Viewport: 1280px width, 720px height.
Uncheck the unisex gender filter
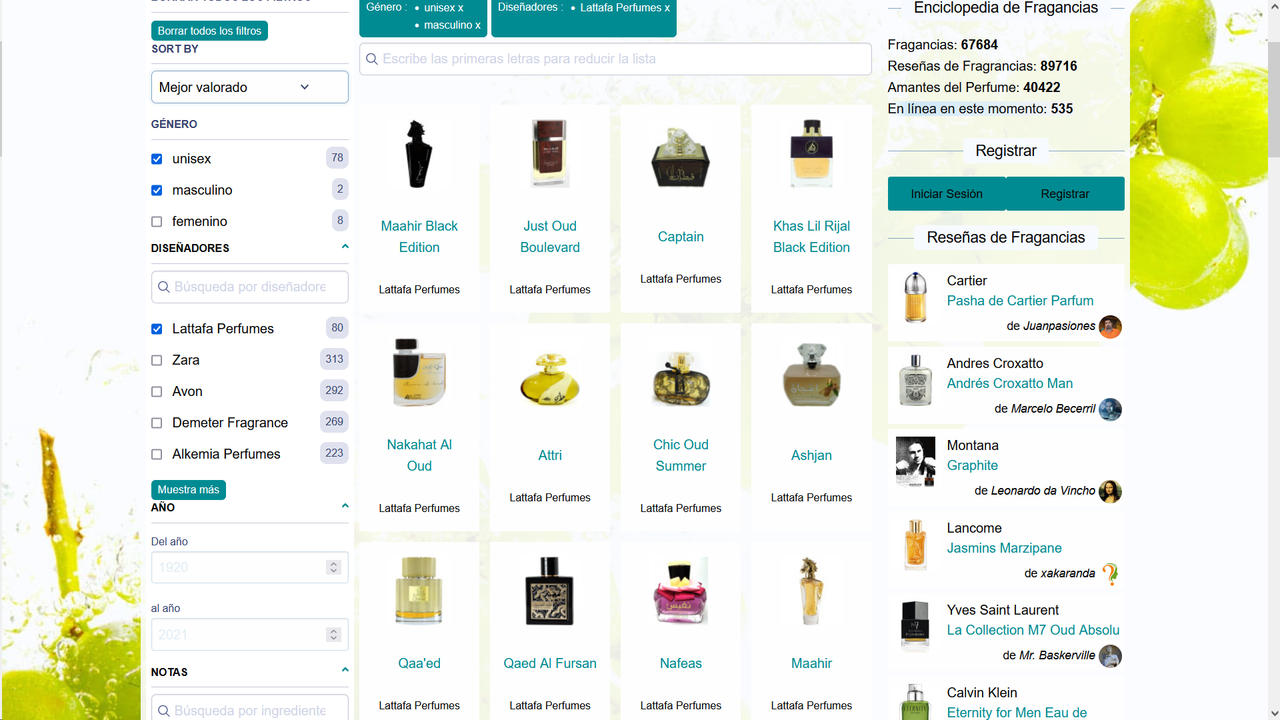pyautogui.click(x=156, y=159)
